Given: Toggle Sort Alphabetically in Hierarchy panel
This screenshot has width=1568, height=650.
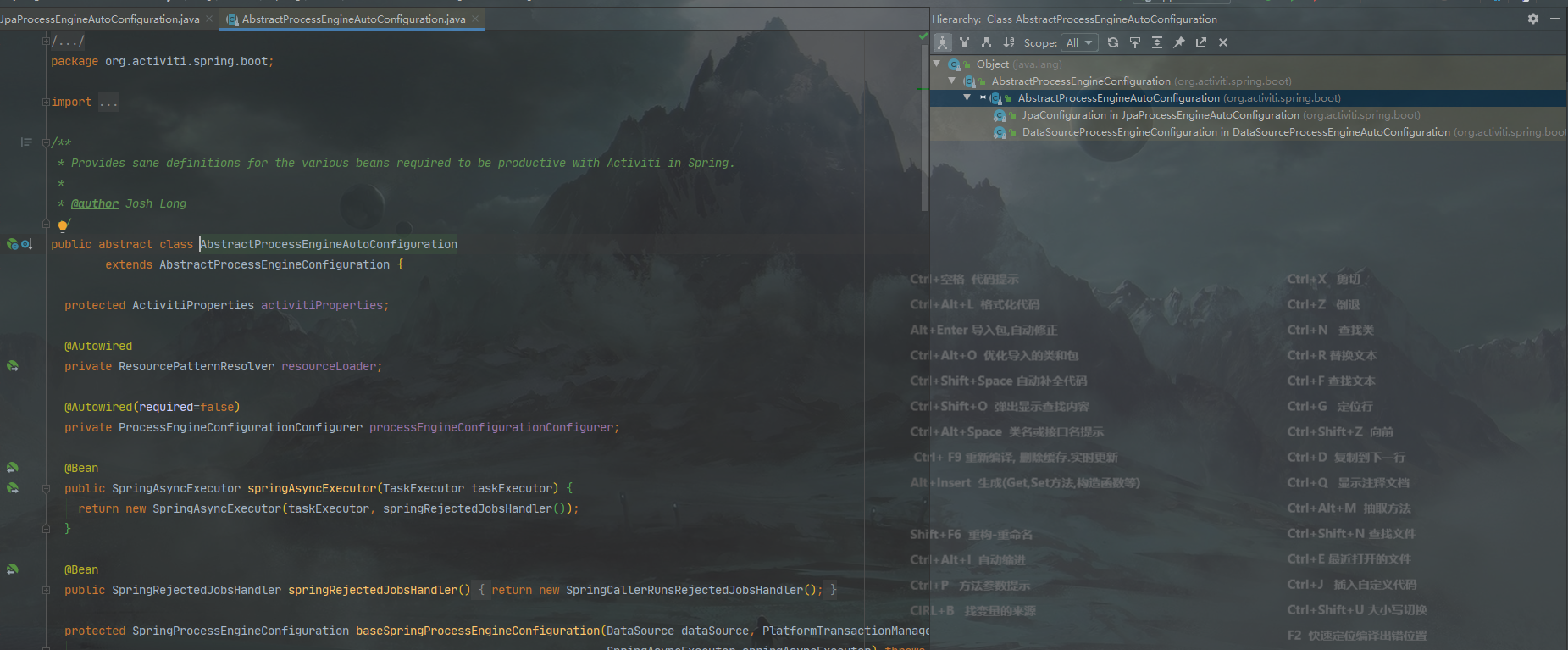Looking at the screenshot, I should pos(1008,42).
